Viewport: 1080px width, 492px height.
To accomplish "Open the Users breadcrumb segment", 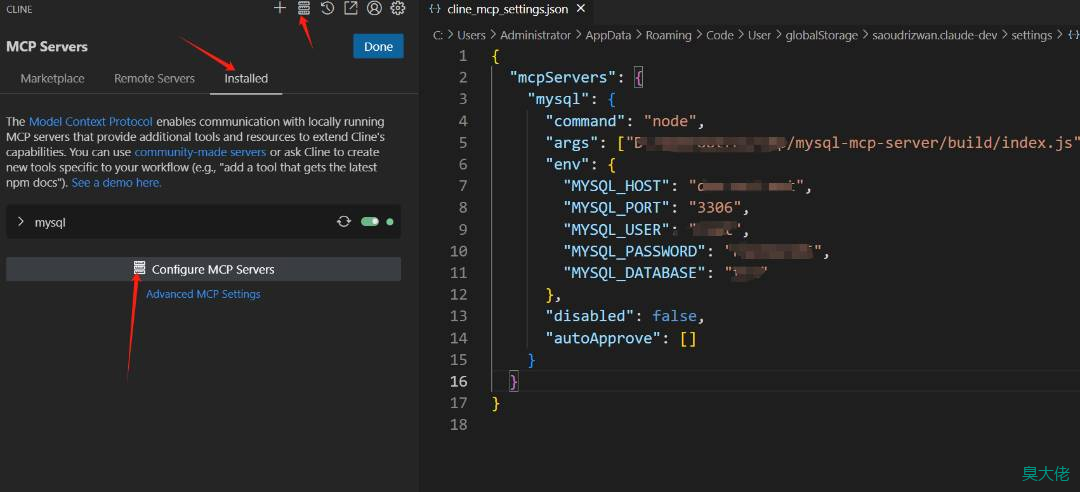I will pyautogui.click(x=471, y=35).
